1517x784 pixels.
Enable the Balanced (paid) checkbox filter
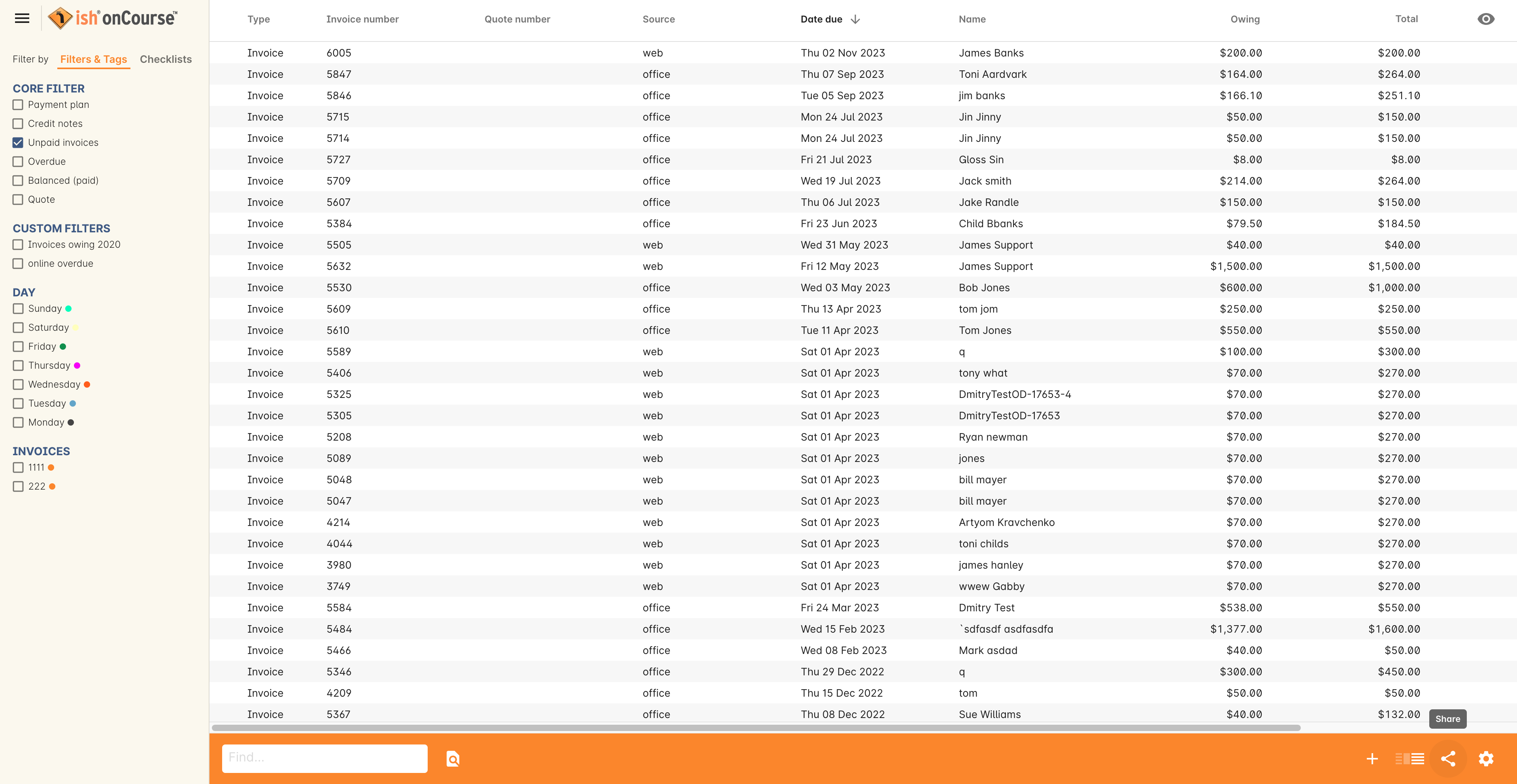click(x=18, y=180)
